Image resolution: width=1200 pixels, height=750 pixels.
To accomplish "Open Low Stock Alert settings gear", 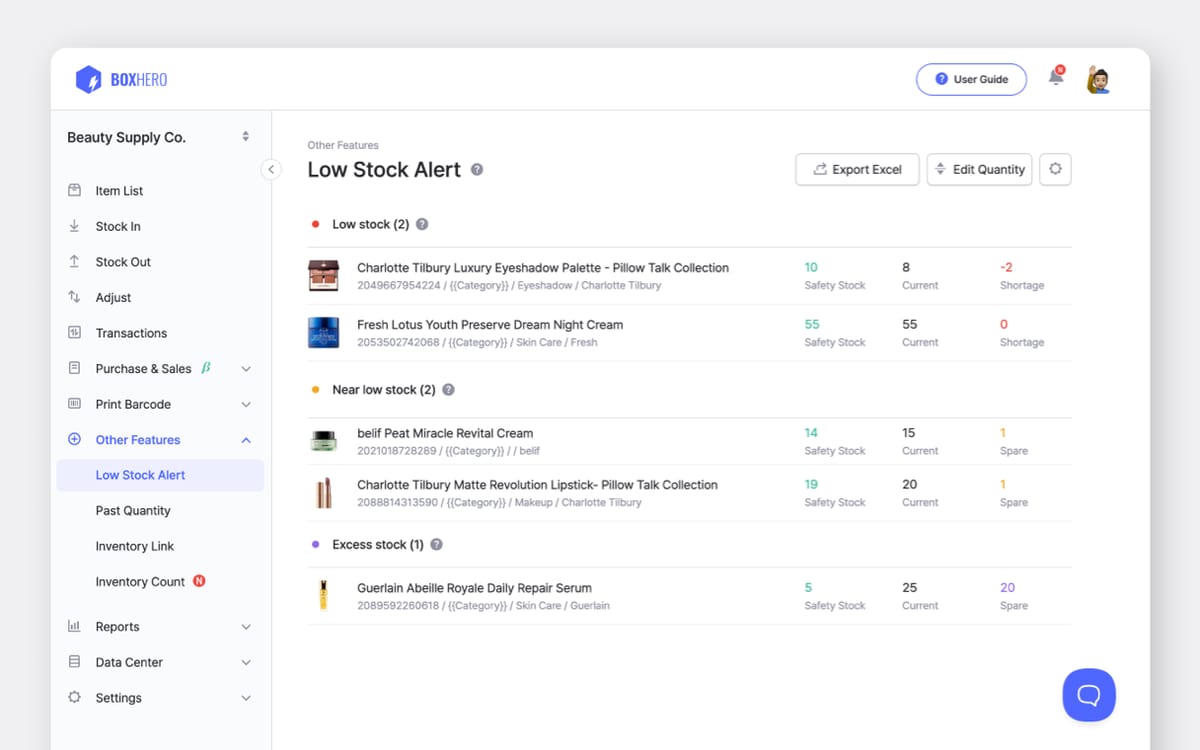I will point(1055,169).
